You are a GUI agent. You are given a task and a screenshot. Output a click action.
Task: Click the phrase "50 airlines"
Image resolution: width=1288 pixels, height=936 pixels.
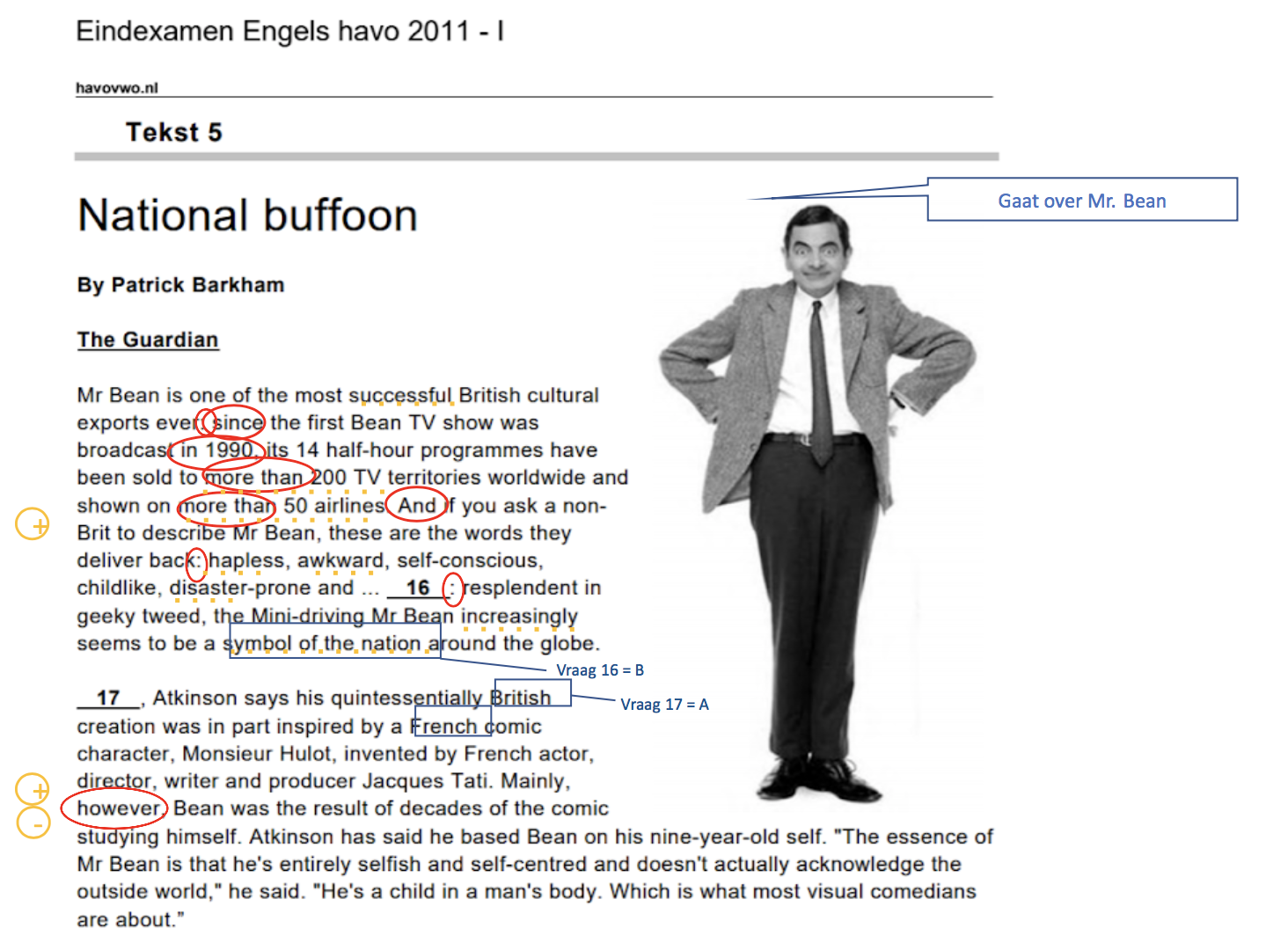pos(335,506)
